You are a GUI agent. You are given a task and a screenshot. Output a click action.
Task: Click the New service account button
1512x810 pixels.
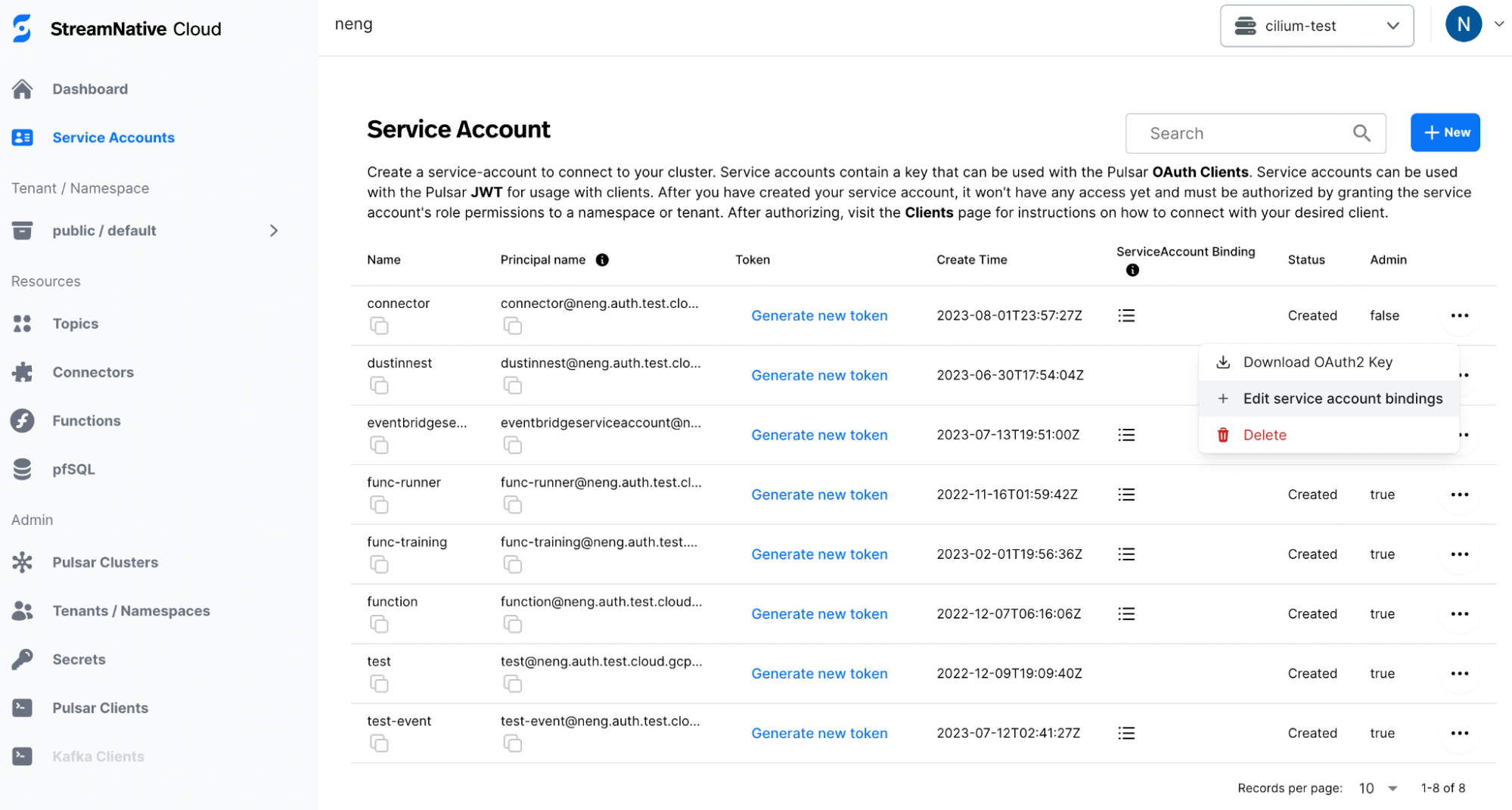point(1444,132)
